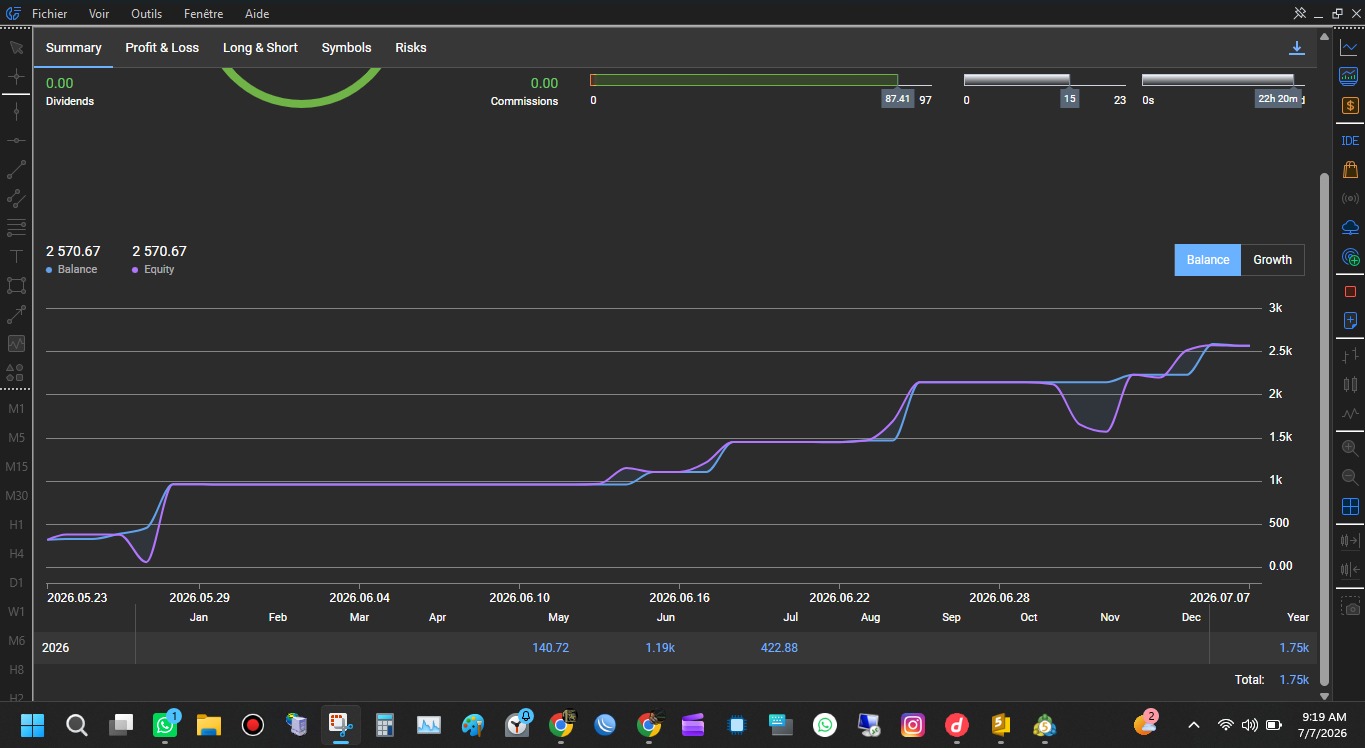Toggle the grid layout icon in right sidebar
Screen dimensions: 1365x748
(1350, 506)
